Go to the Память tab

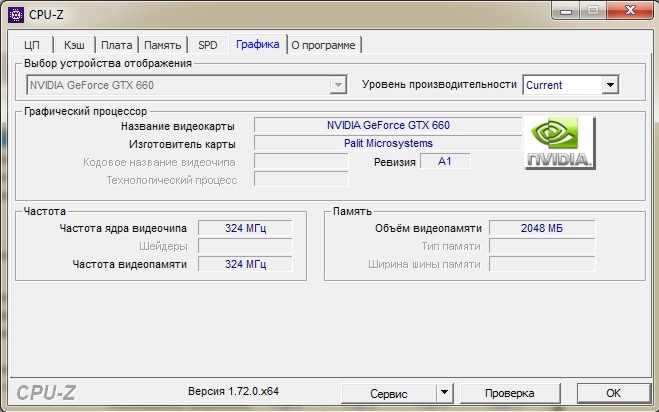(163, 45)
